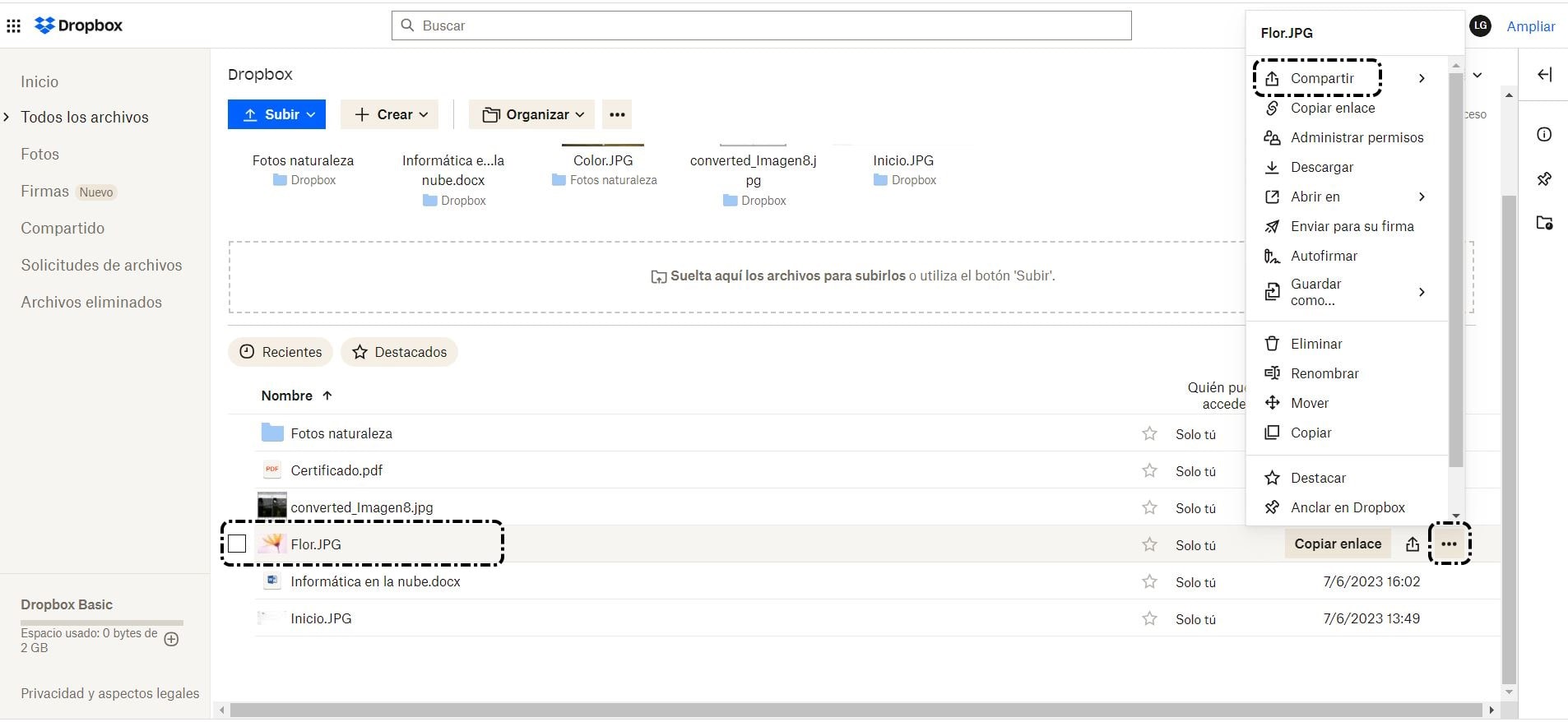Star Informática en la nube.docx
Image resolution: width=1568 pixels, height=722 pixels.
click(x=1149, y=581)
